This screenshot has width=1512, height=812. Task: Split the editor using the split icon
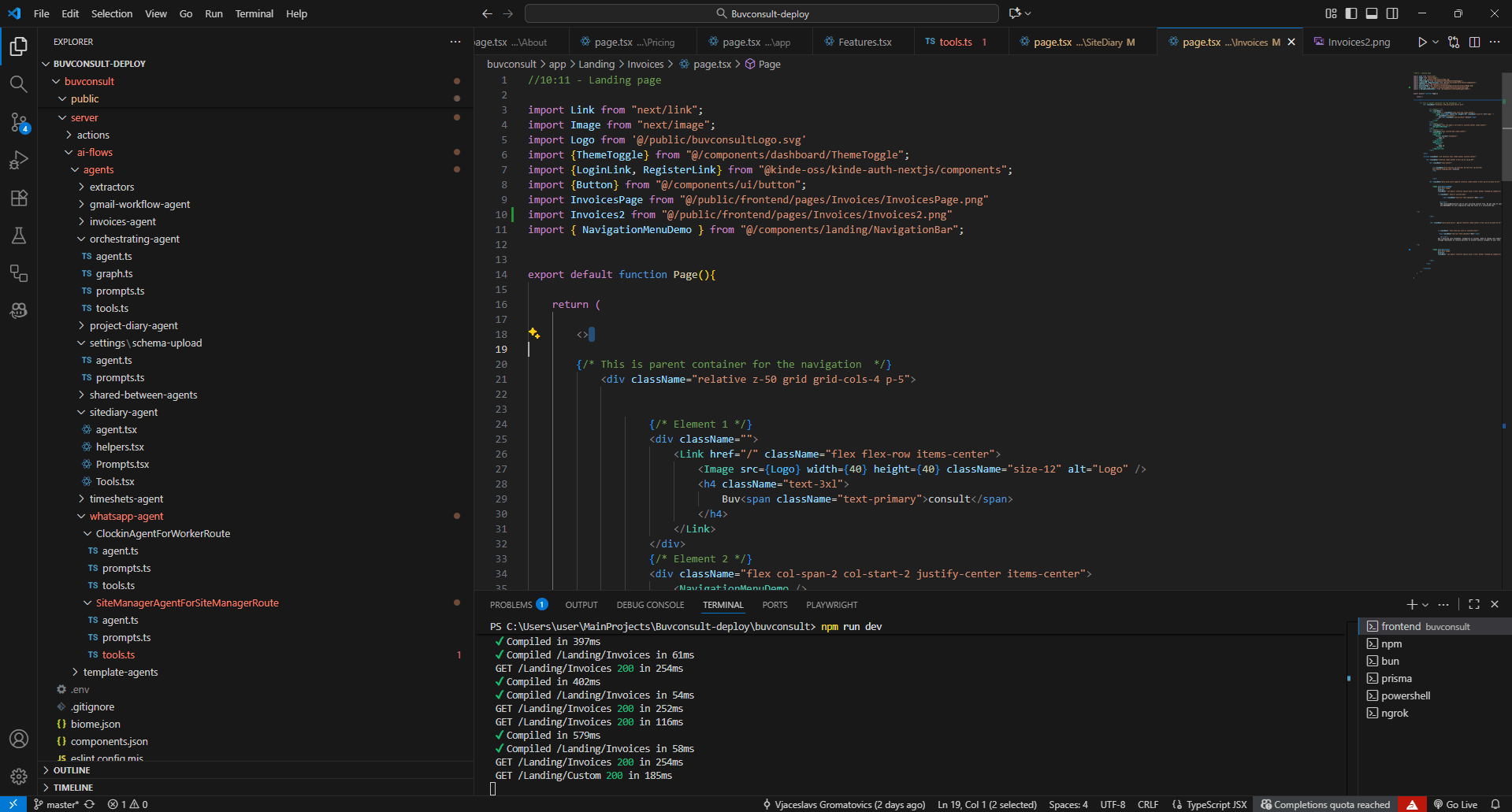pos(1474,42)
